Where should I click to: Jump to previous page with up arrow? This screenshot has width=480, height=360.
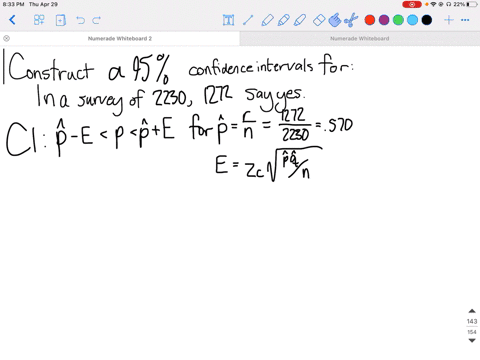[x=472, y=311]
